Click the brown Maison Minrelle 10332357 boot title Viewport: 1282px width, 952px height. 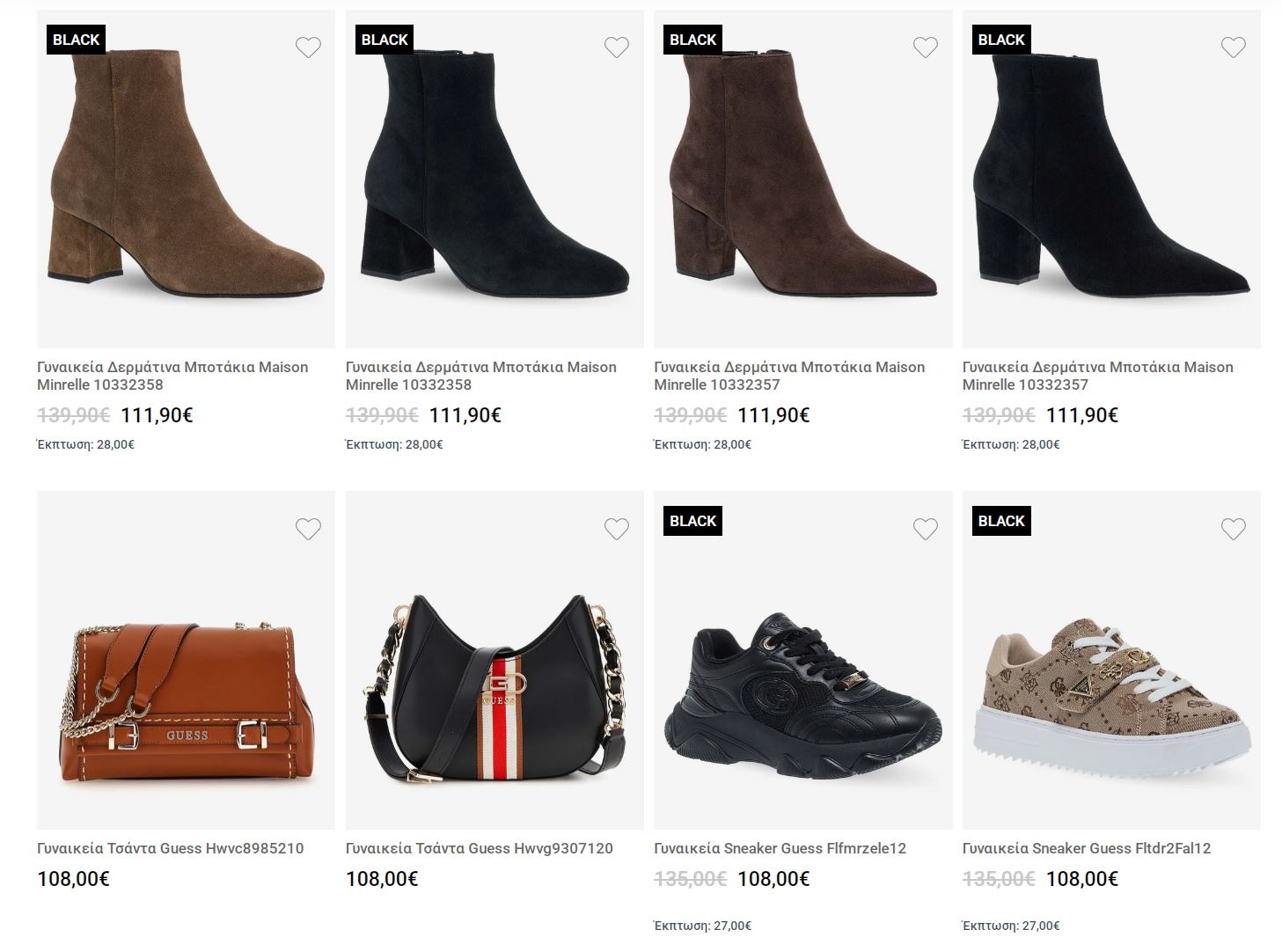789,376
